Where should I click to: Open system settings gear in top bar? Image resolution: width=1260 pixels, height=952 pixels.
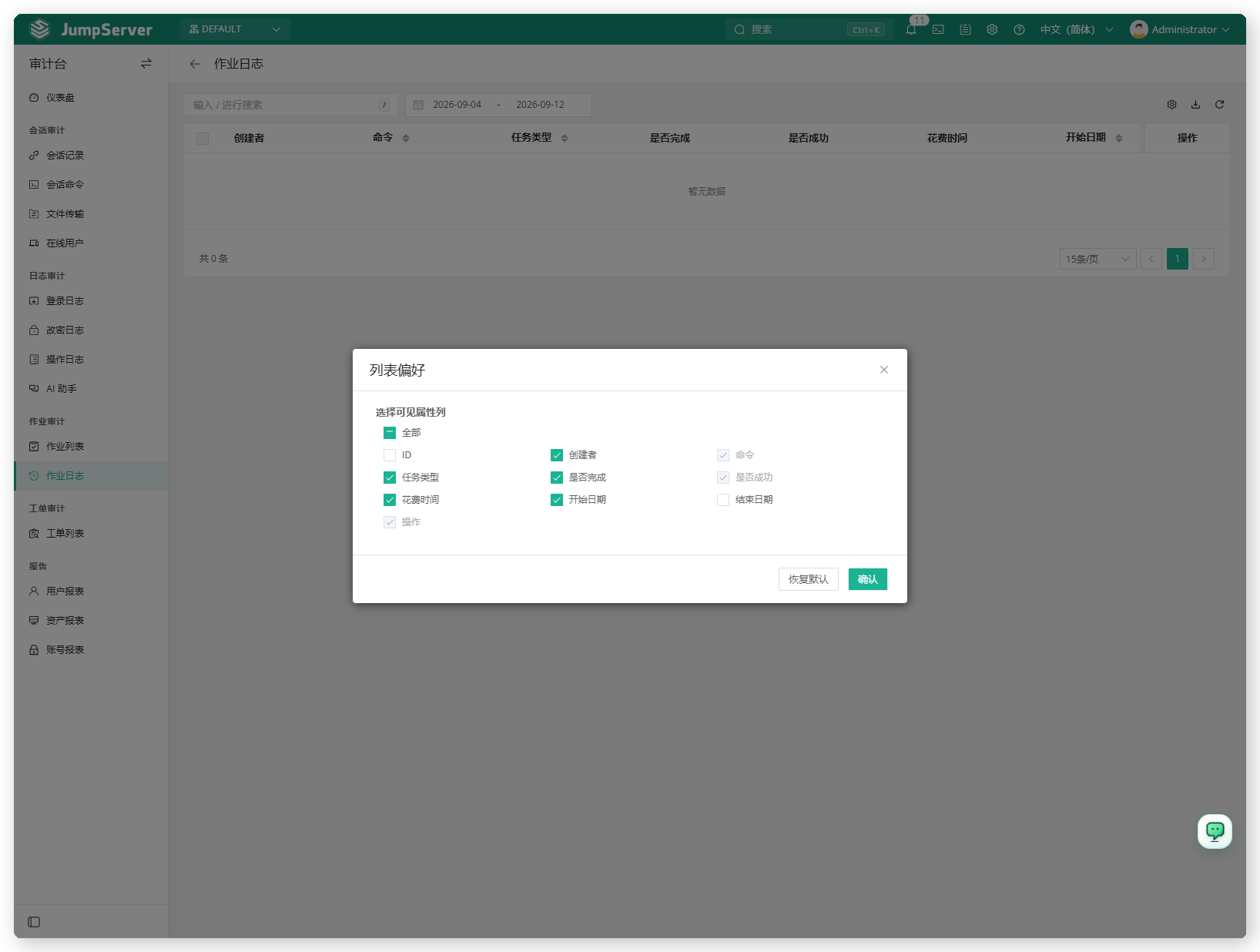point(992,29)
